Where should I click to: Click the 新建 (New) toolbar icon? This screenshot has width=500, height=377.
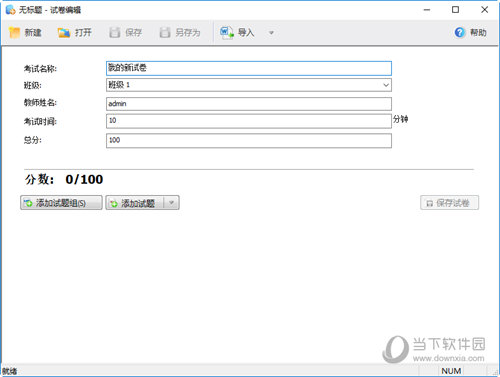[15, 32]
